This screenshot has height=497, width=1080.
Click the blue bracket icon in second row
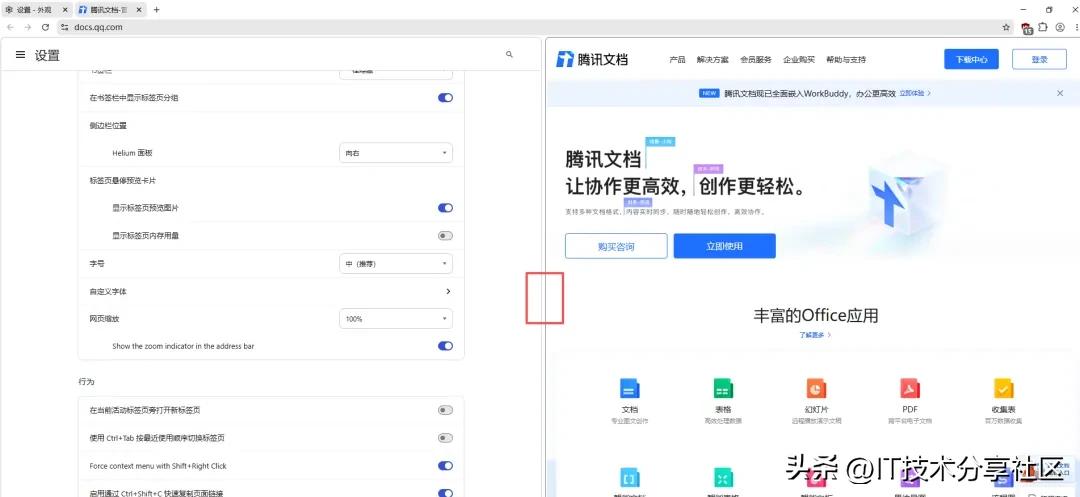(x=630, y=477)
